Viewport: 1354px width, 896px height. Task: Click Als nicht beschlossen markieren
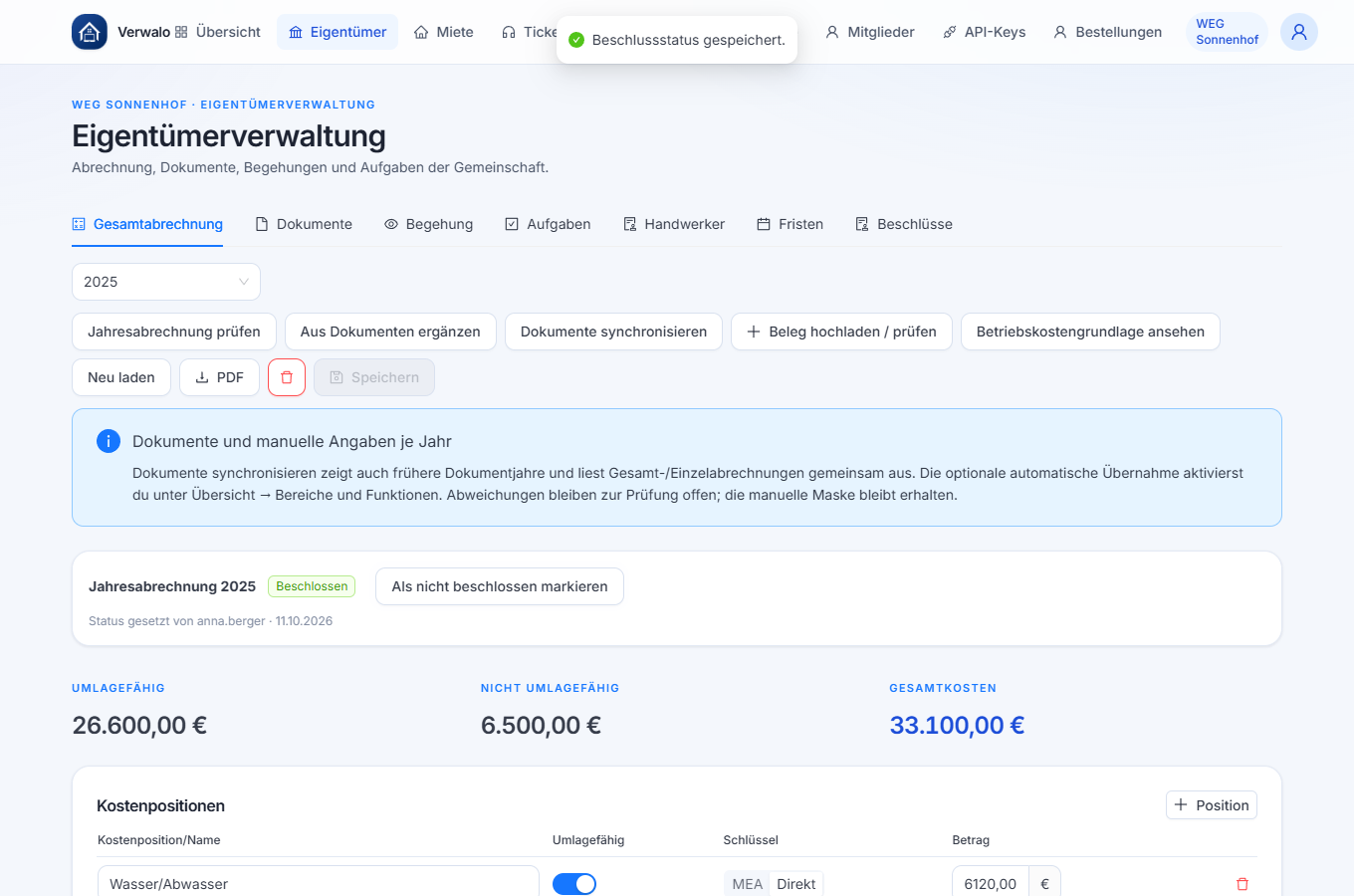[x=500, y=586]
